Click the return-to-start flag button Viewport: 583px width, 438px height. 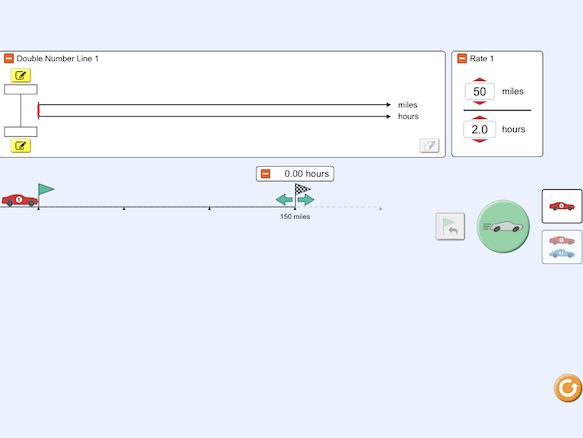point(450,226)
